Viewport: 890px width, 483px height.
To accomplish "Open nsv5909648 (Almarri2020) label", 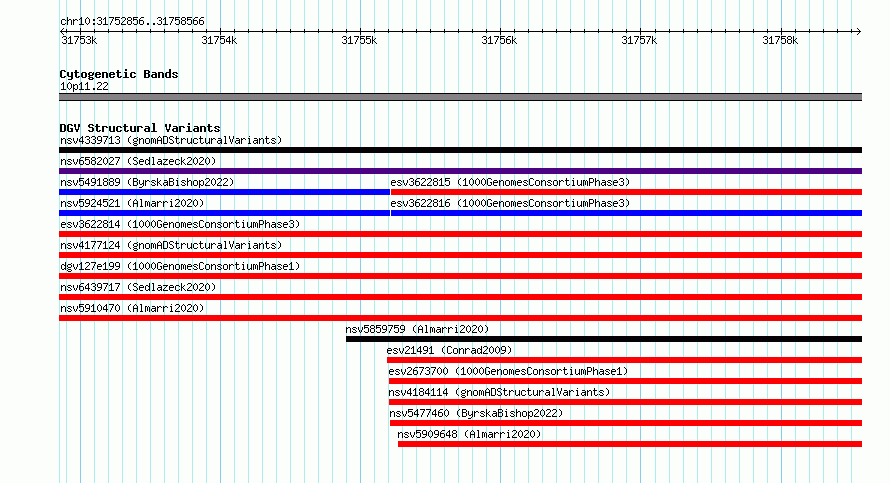I will point(469,434).
